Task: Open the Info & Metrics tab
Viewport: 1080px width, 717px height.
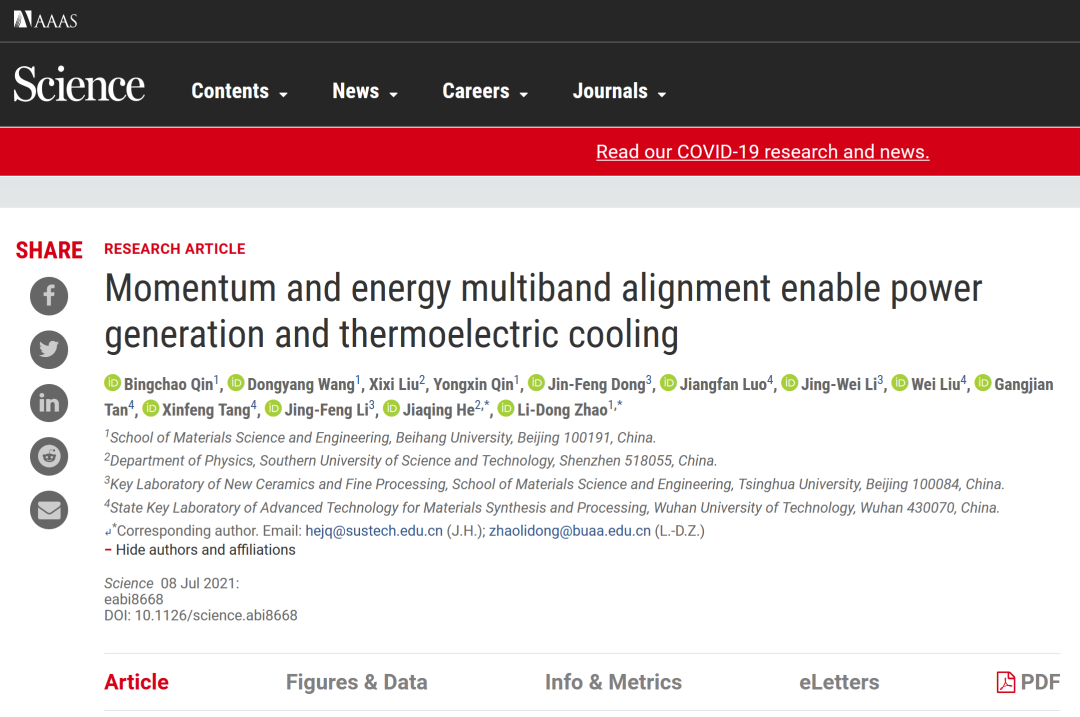Action: tap(613, 683)
